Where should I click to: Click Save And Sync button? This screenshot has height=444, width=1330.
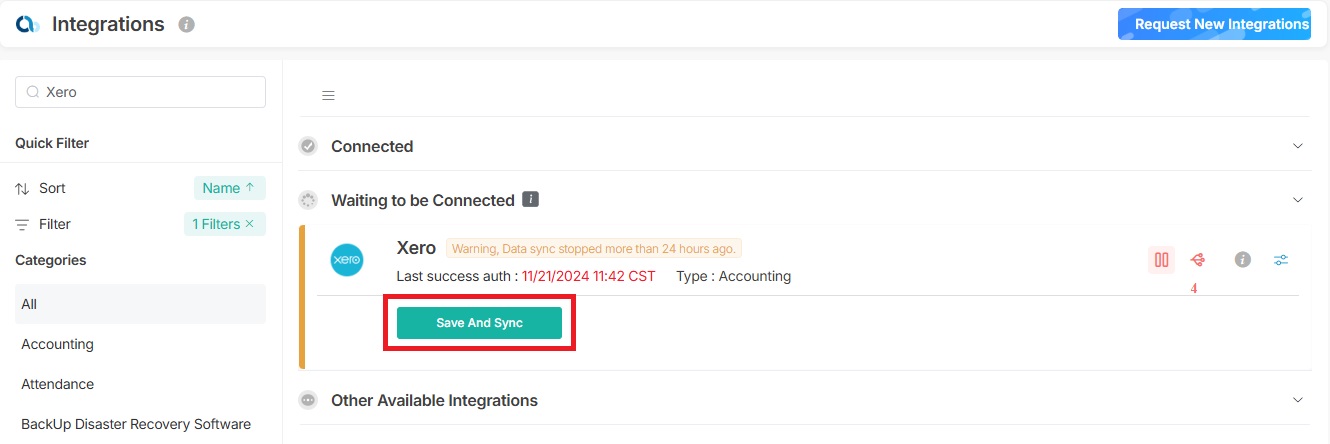click(479, 323)
